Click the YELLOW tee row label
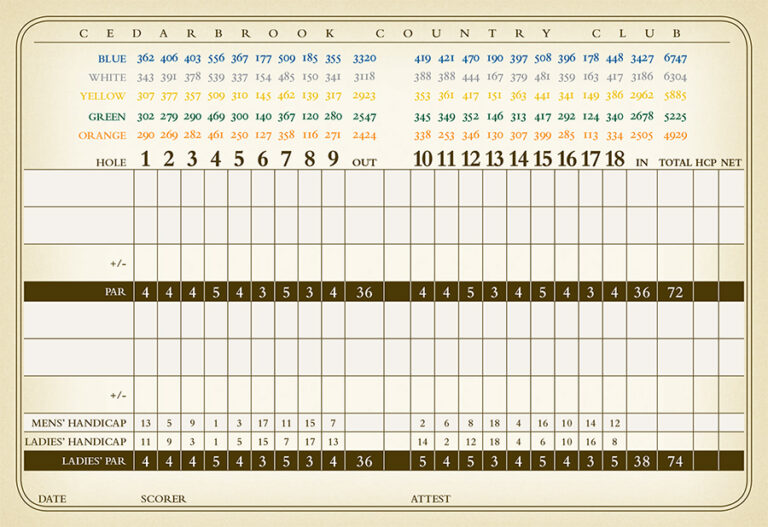 tap(103, 96)
